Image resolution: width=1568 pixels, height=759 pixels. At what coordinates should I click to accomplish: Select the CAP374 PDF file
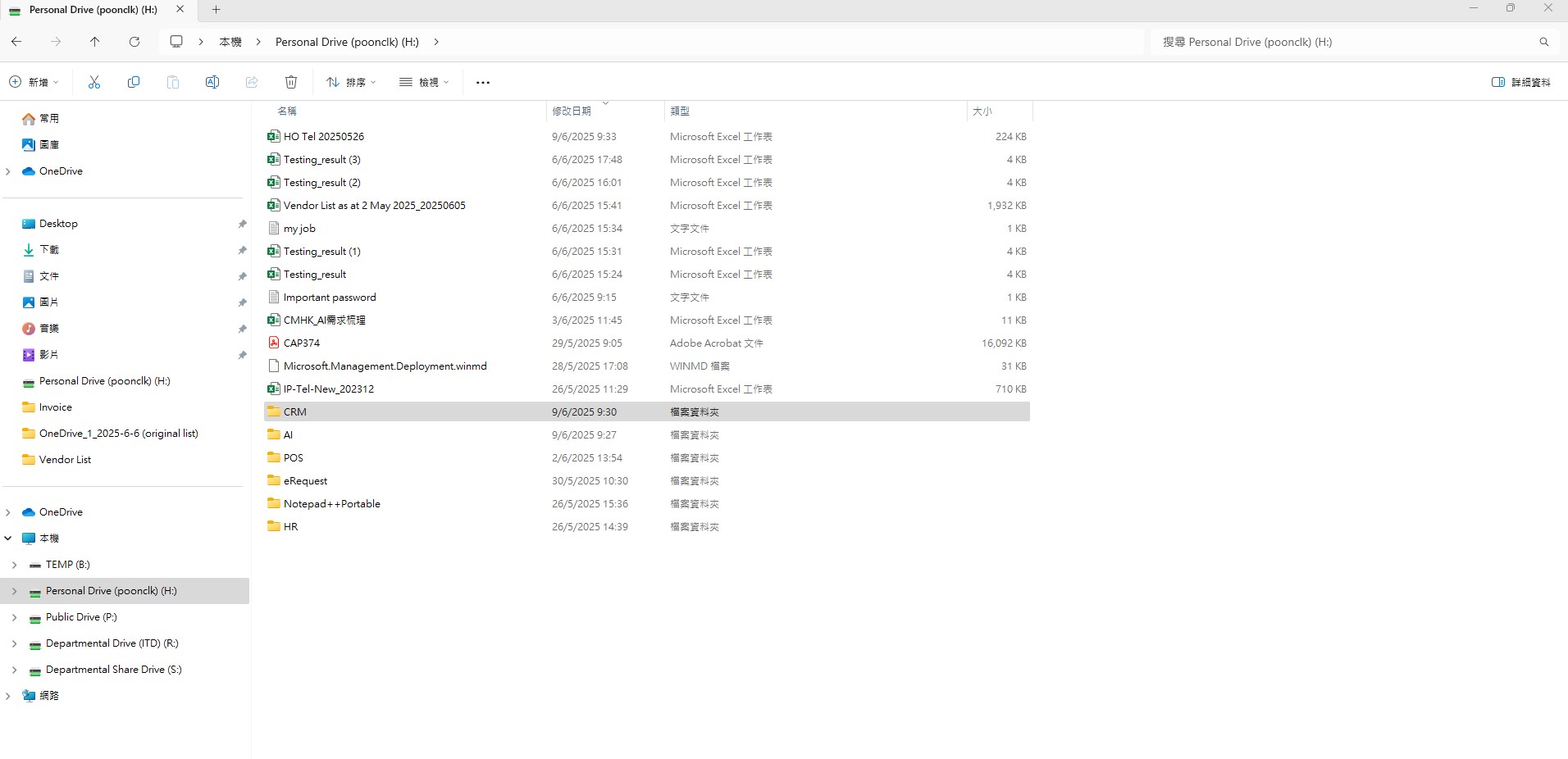301,343
